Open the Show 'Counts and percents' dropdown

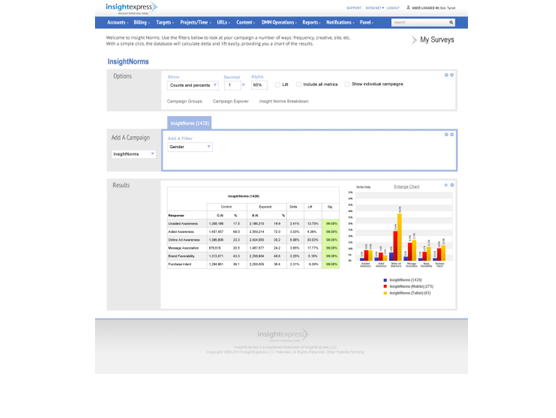coord(193,85)
